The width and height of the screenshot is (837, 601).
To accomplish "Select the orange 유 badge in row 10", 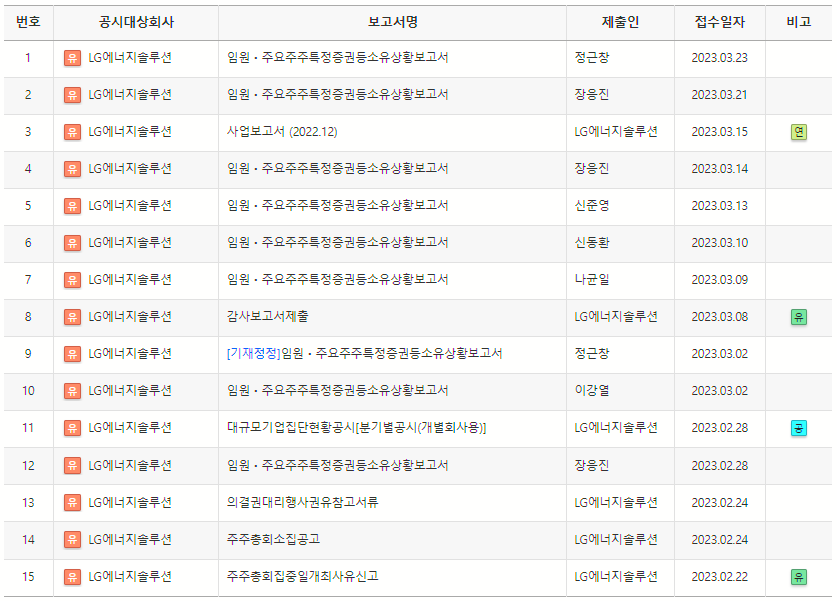I will 72,391.
